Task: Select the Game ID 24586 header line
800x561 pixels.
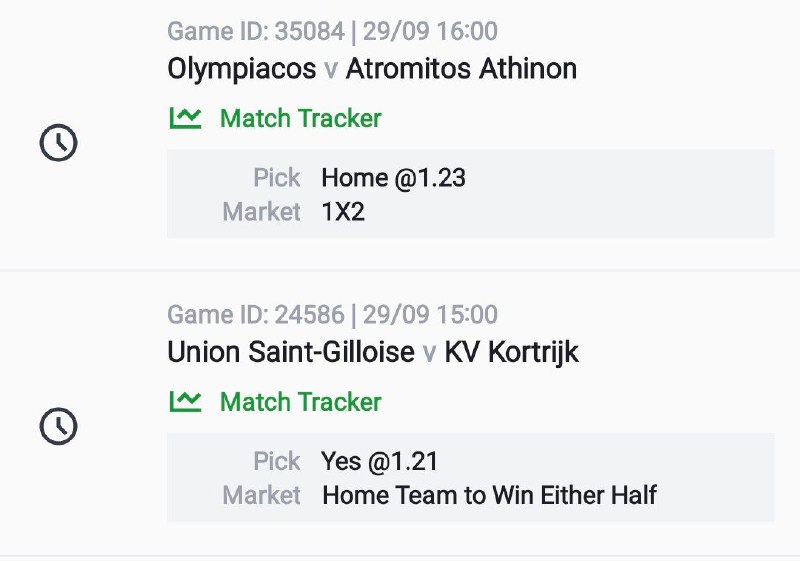Action: (x=332, y=316)
